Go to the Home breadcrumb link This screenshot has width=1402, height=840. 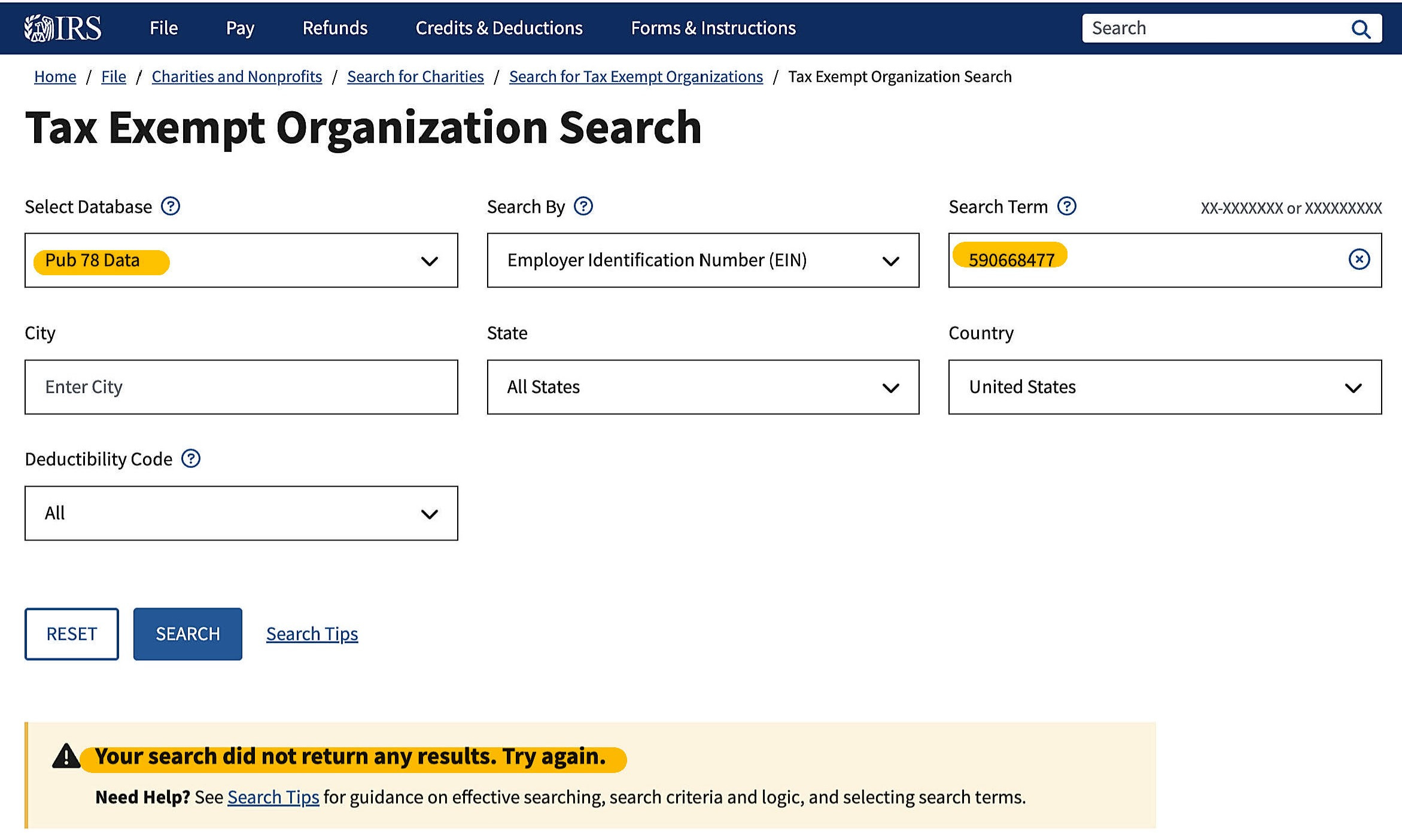point(55,77)
